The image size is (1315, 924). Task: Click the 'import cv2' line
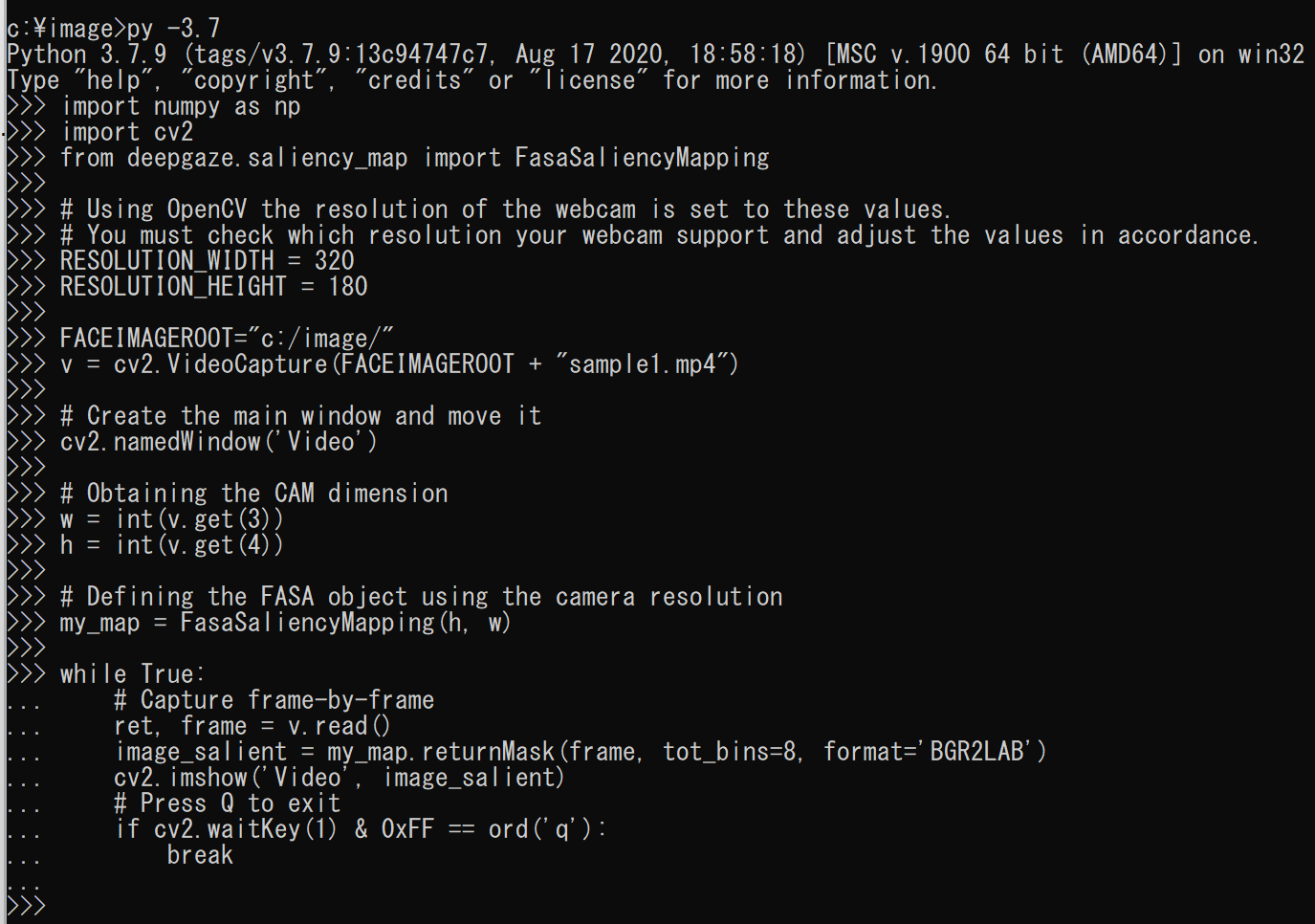(127, 132)
